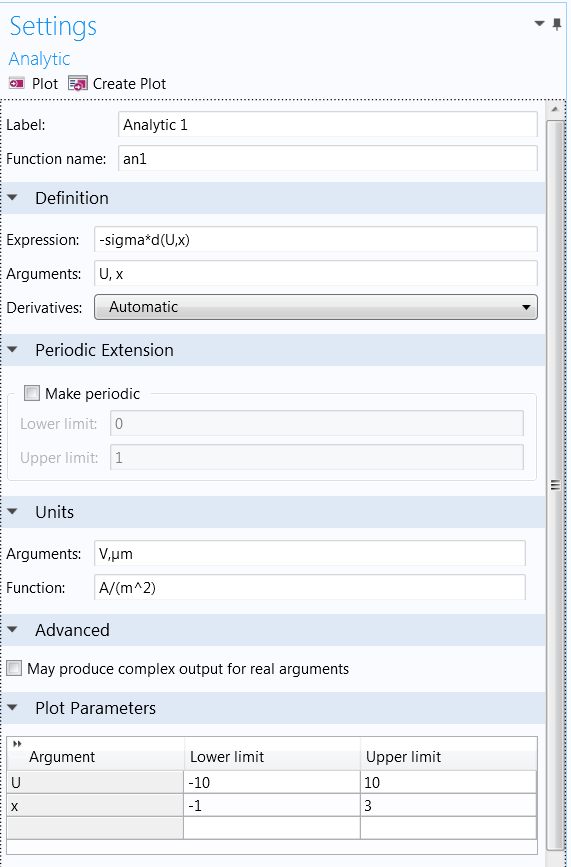Image resolution: width=571 pixels, height=867 pixels.
Task: Click the Units Function field A/(m^2)
Action: coord(310,588)
